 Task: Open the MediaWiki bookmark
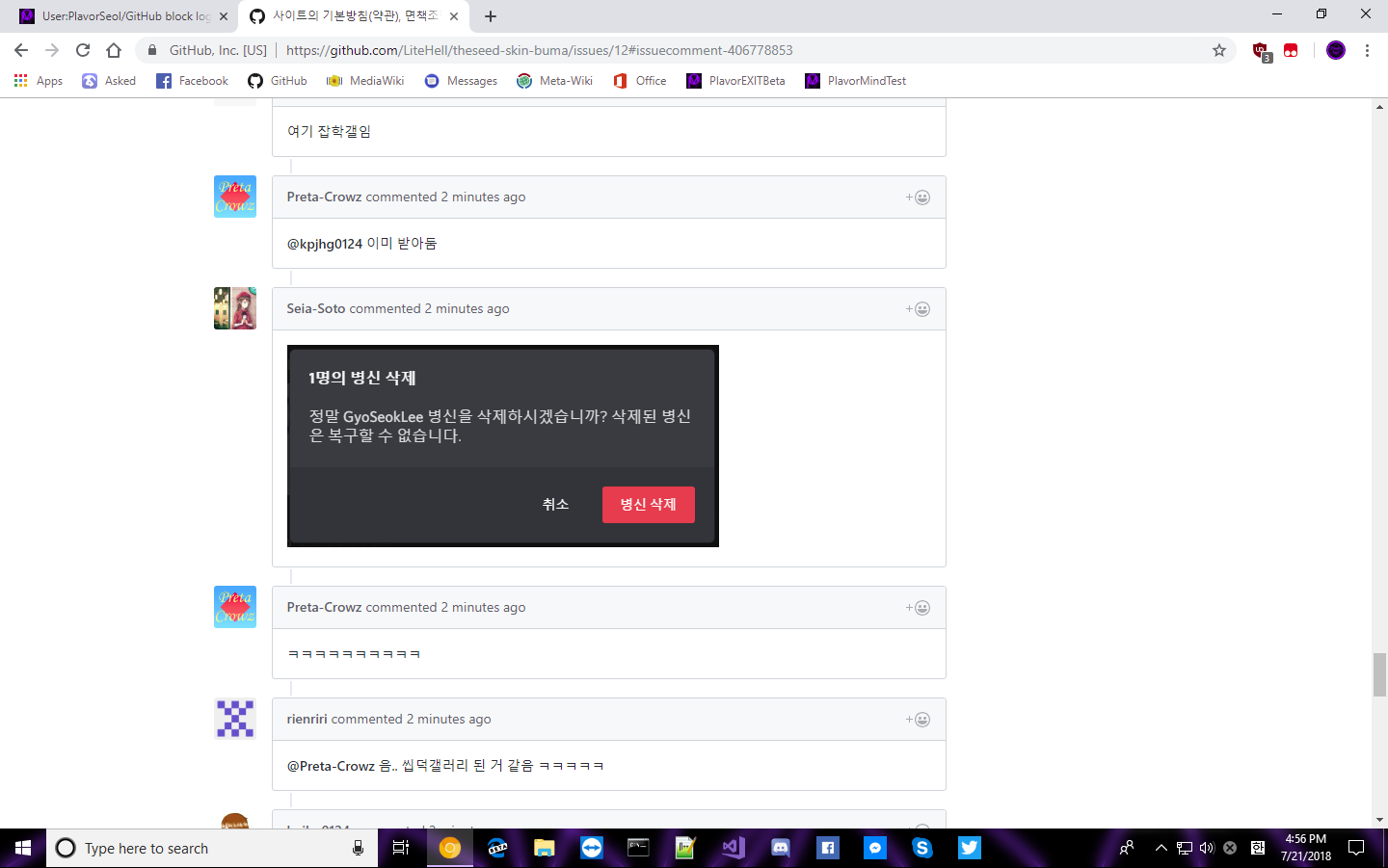tap(364, 81)
